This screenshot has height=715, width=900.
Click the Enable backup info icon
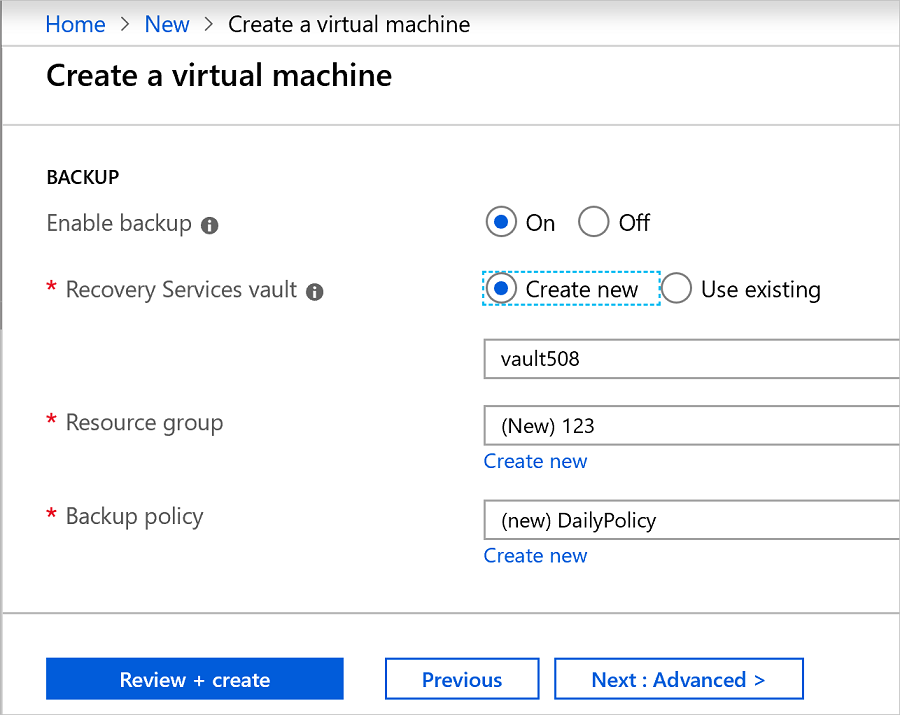click(209, 225)
